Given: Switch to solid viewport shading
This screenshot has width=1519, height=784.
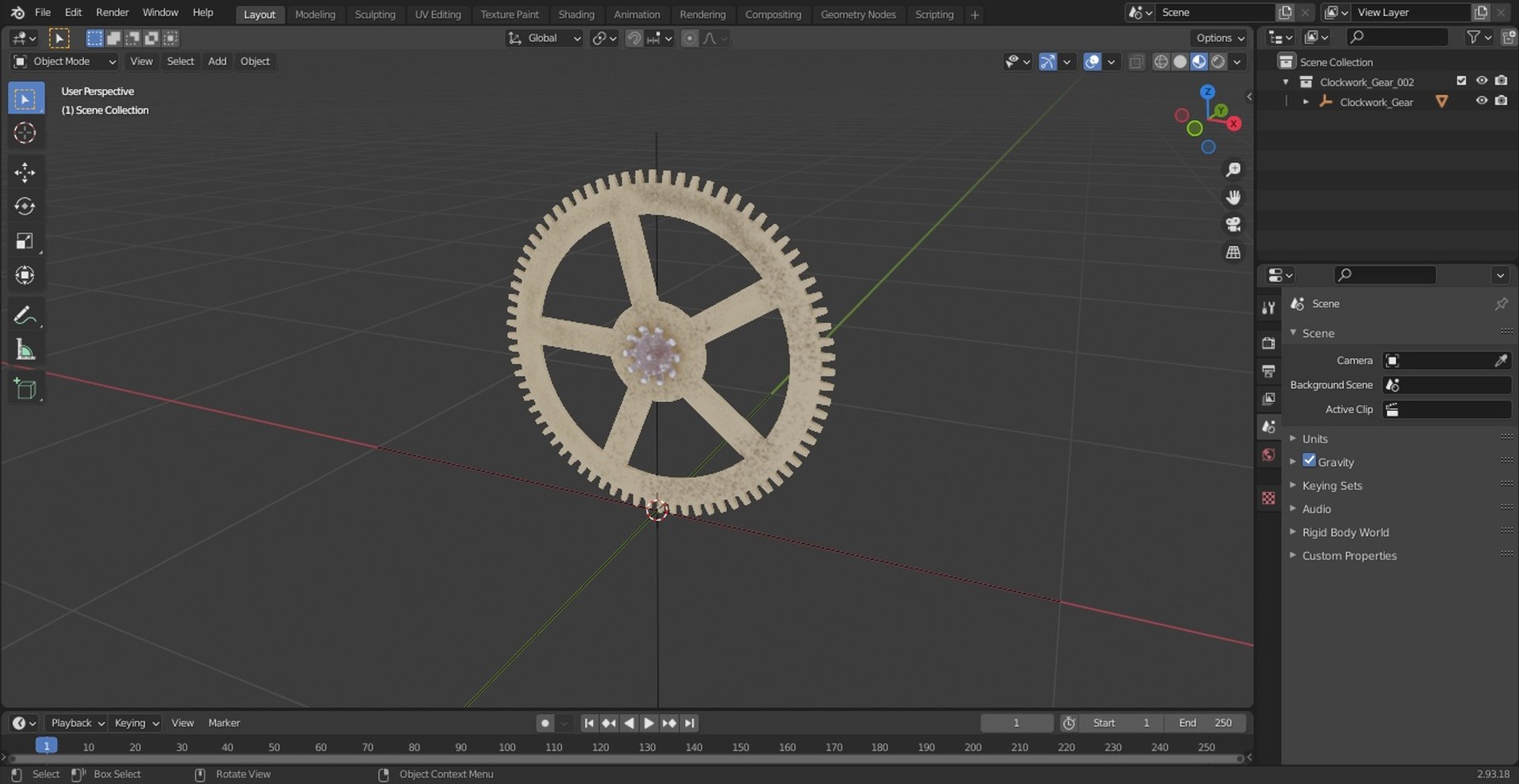Looking at the screenshot, I should click(x=1180, y=62).
